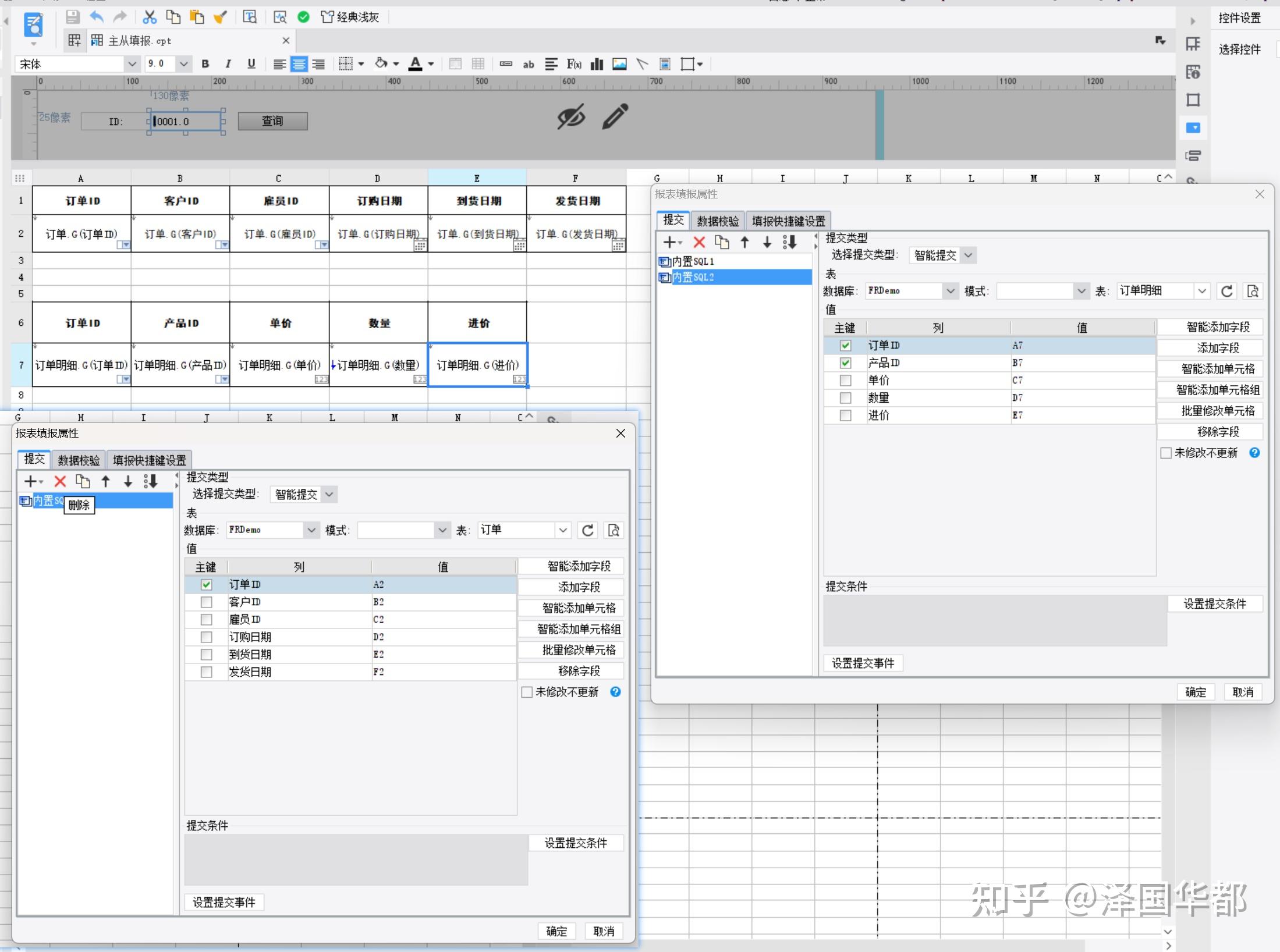This screenshot has width=1280, height=952.
Task: Click 确定 button in left dialog
Action: coord(556,931)
